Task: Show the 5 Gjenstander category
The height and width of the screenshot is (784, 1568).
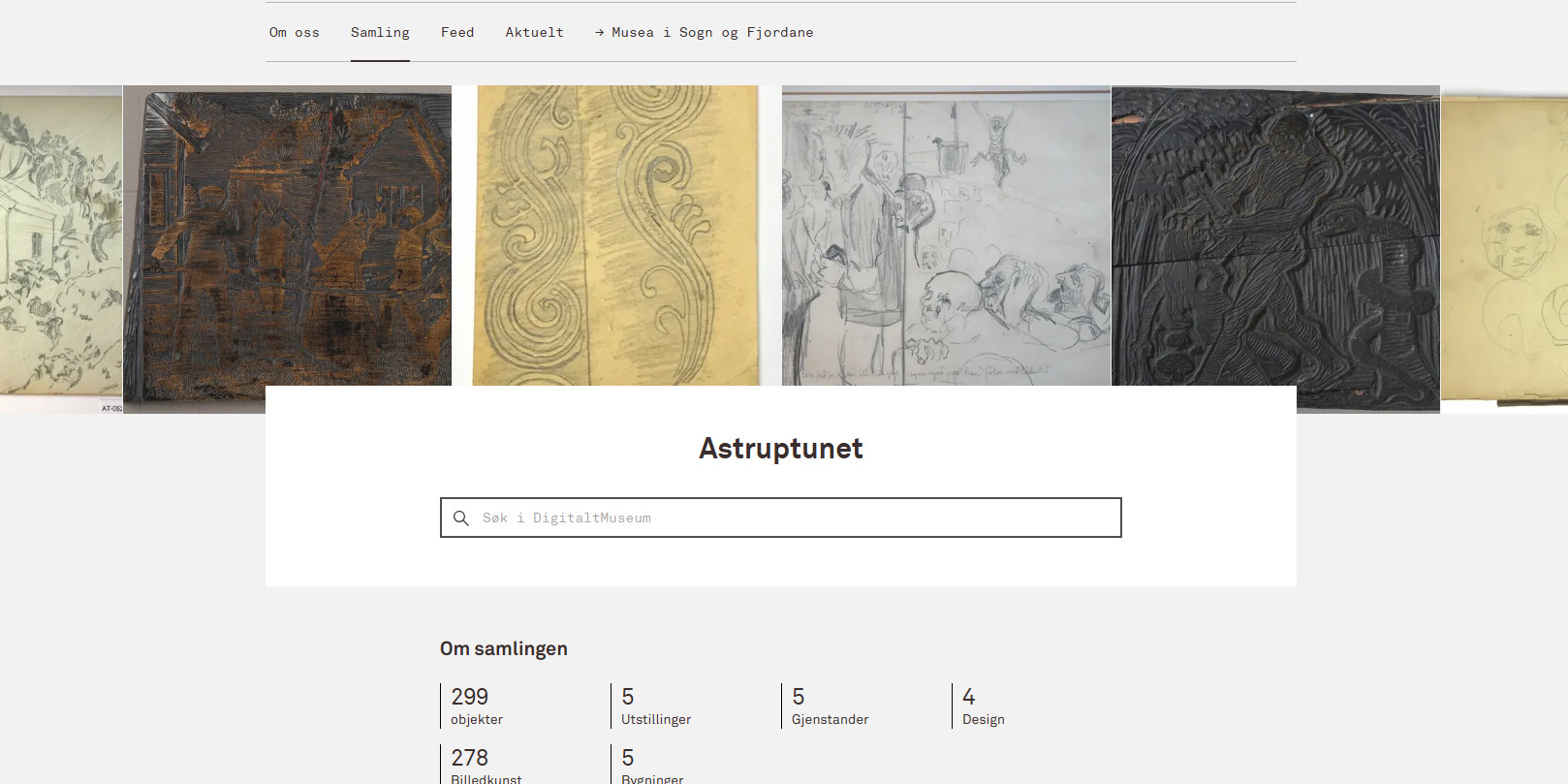Action: tap(830, 706)
